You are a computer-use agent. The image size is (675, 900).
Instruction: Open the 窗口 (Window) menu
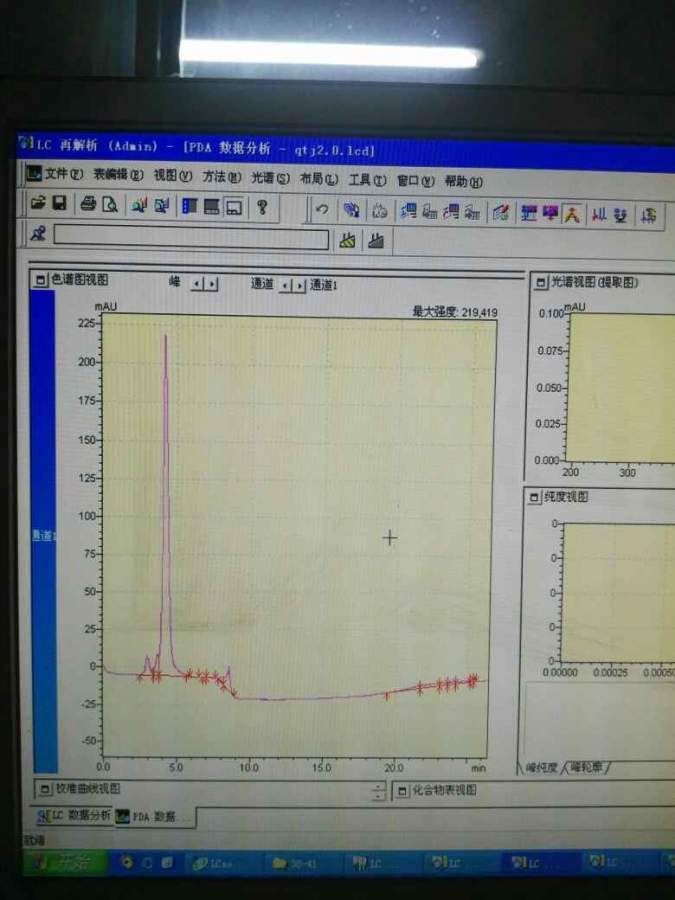416,181
